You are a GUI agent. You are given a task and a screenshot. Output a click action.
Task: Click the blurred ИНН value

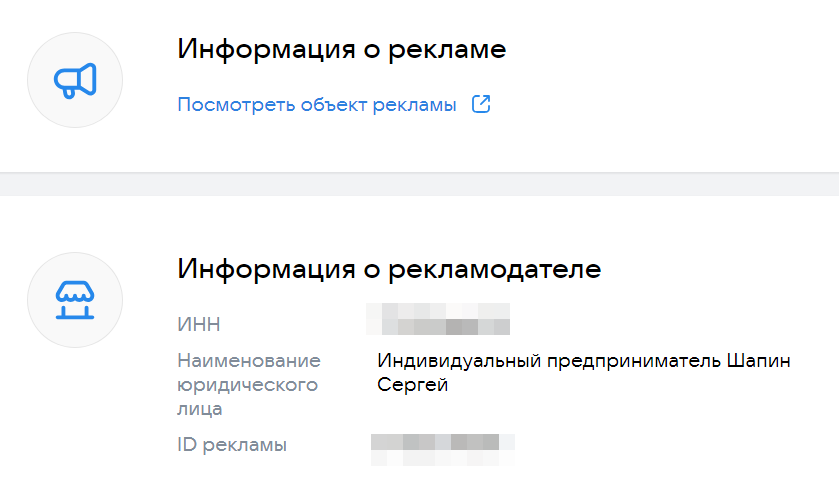click(x=438, y=319)
